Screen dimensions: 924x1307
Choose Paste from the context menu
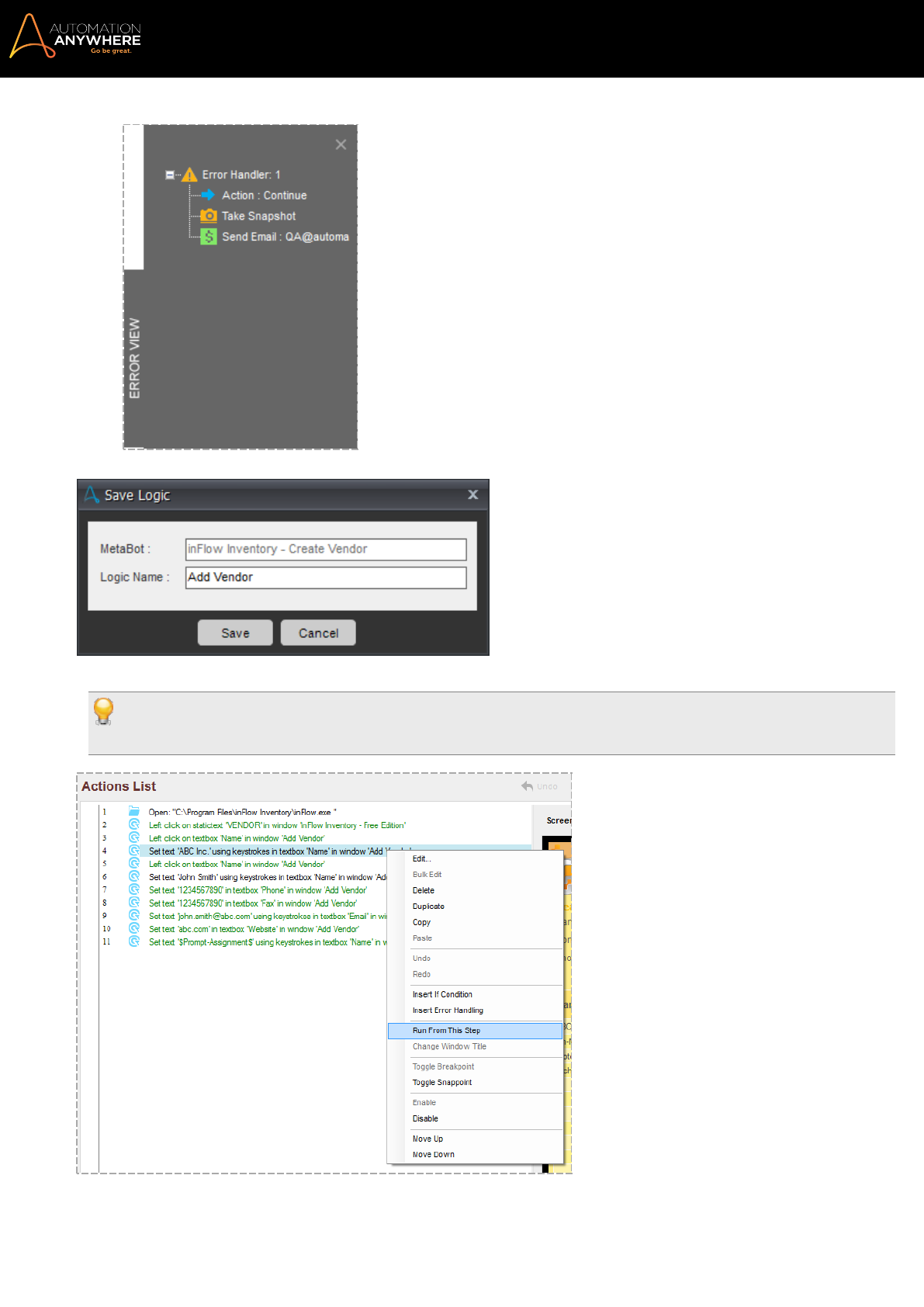coord(475,938)
